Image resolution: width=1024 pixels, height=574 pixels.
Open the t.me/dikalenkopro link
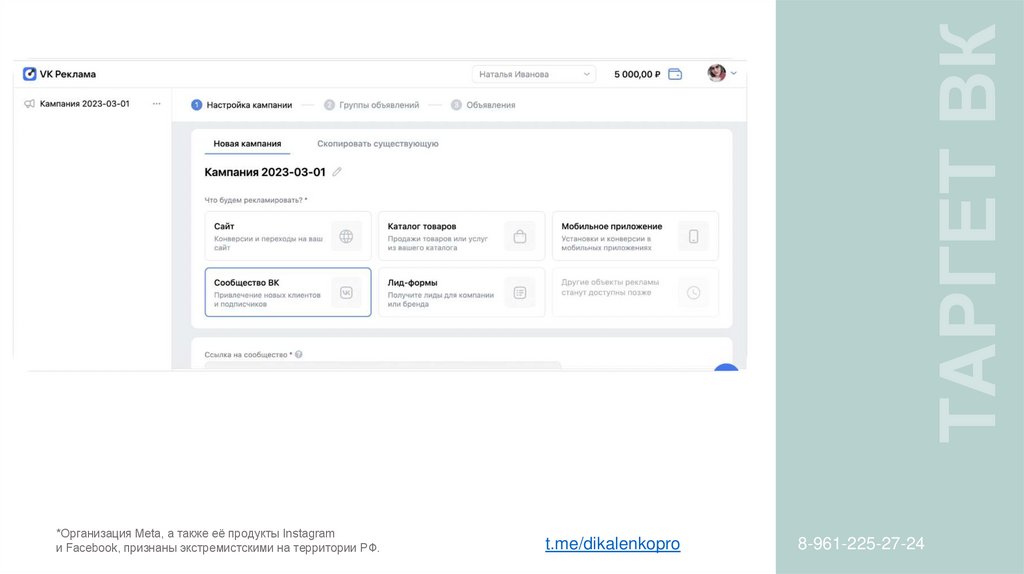pos(613,543)
